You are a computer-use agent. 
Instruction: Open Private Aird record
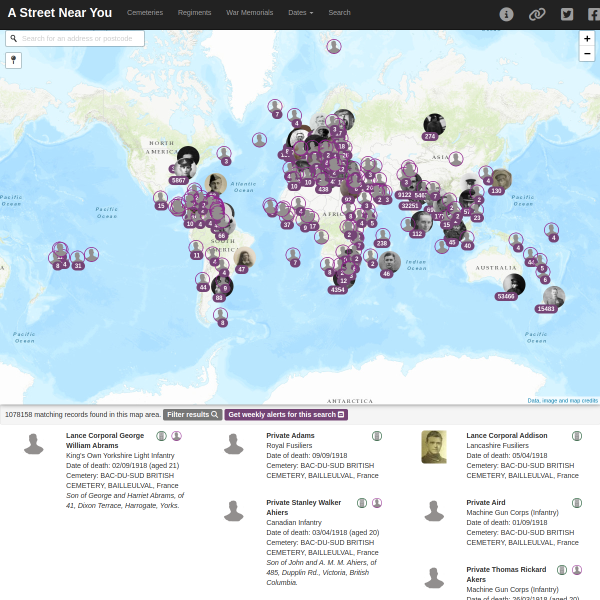coord(486,502)
